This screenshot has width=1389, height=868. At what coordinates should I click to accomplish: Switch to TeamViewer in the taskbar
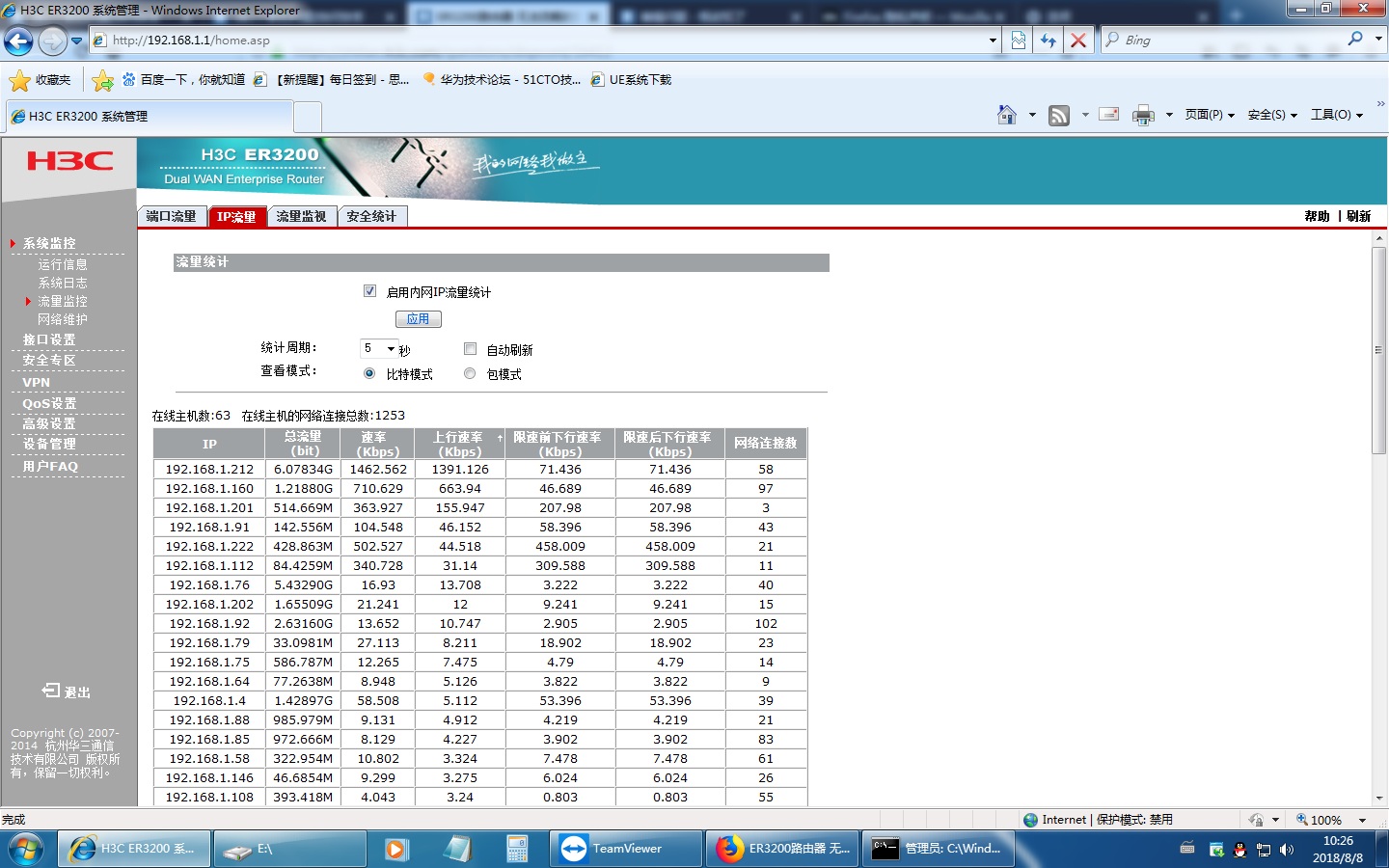point(626,849)
